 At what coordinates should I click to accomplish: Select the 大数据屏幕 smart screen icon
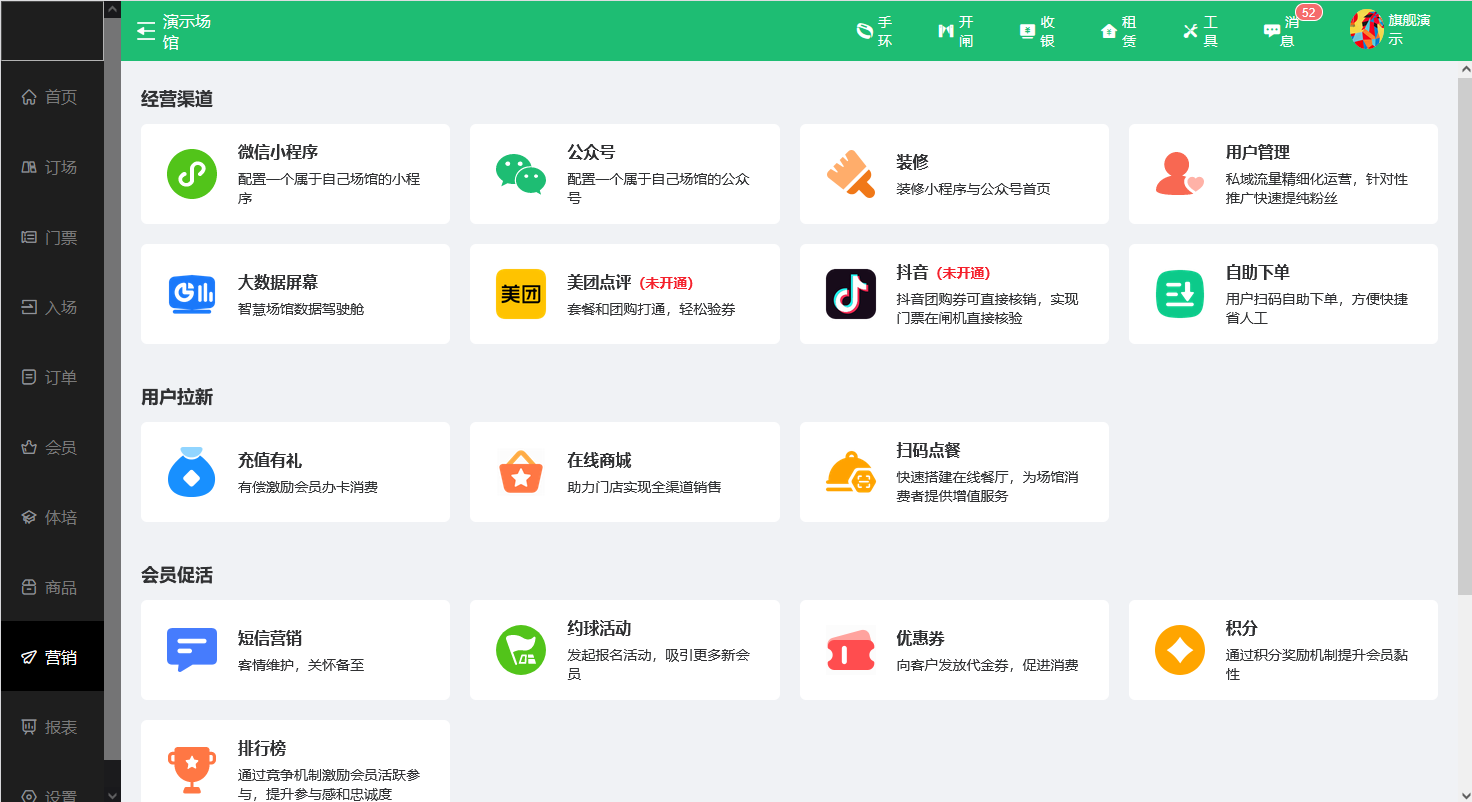[192, 293]
